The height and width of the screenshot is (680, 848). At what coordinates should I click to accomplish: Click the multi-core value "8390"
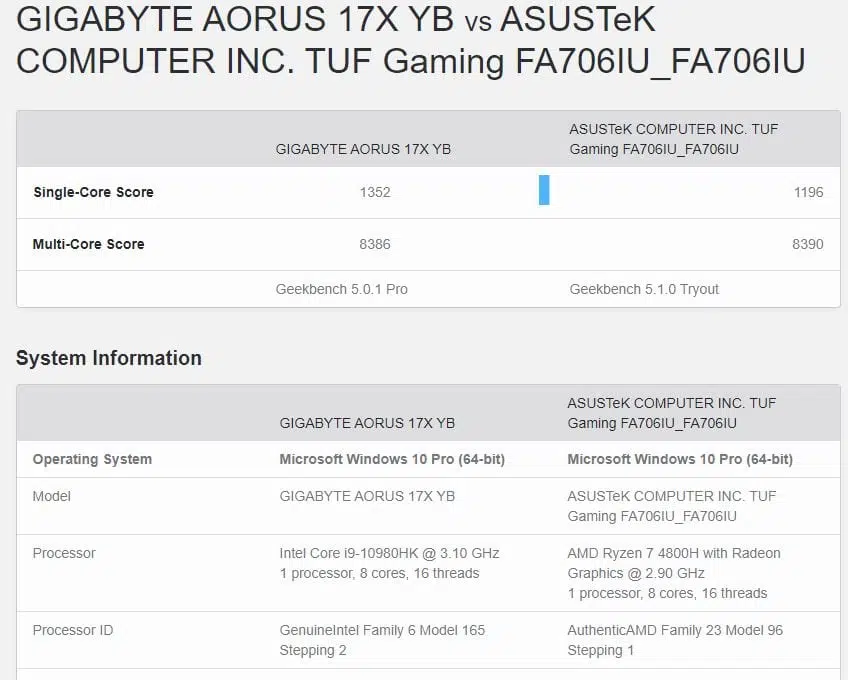pos(807,244)
